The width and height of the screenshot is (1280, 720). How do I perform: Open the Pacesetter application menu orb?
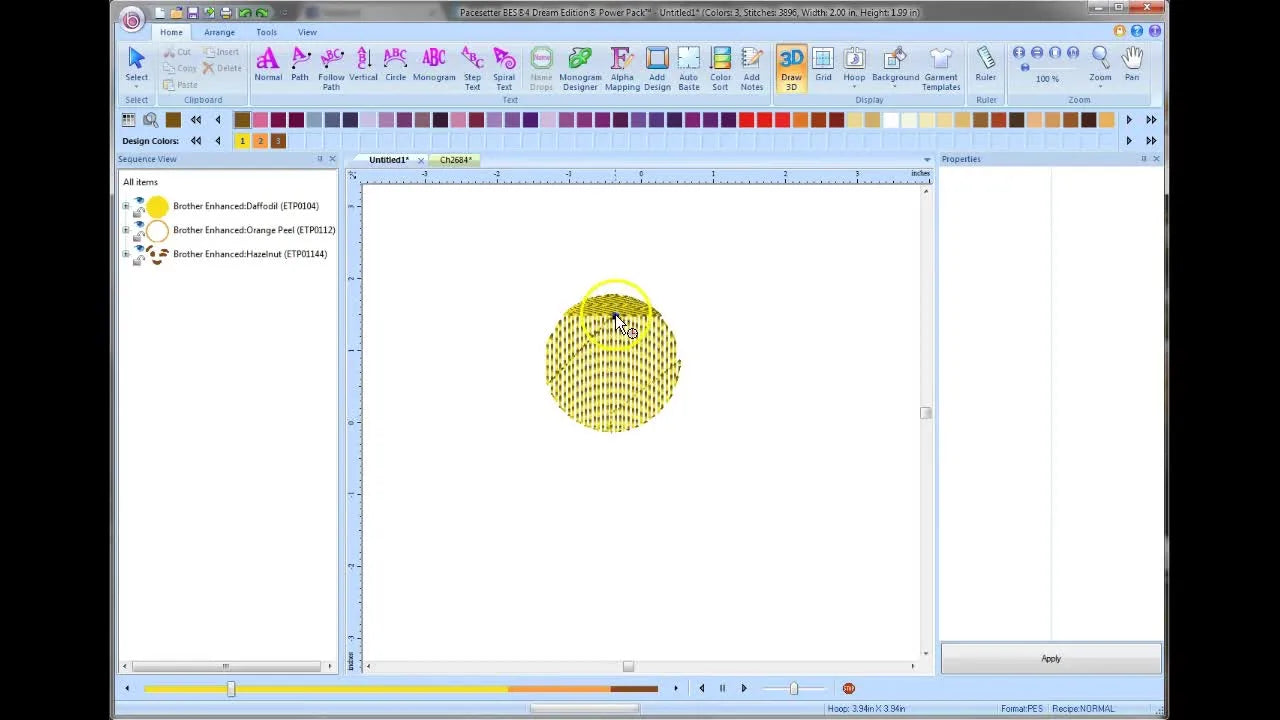pos(132,19)
